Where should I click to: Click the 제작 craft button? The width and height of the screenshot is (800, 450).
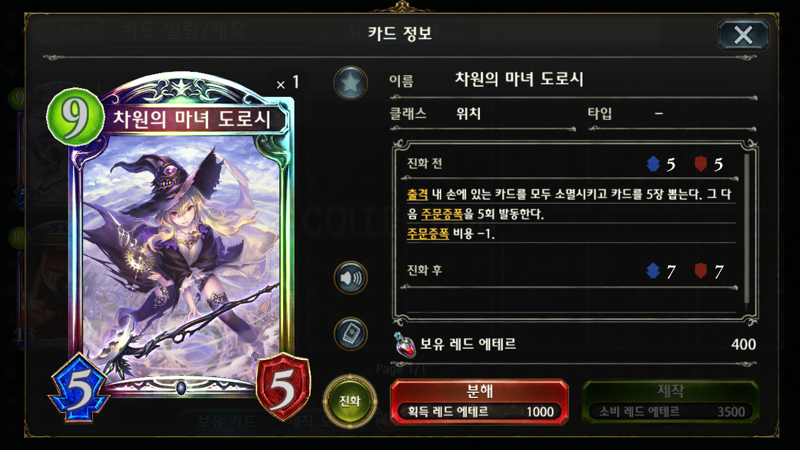pos(670,402)
